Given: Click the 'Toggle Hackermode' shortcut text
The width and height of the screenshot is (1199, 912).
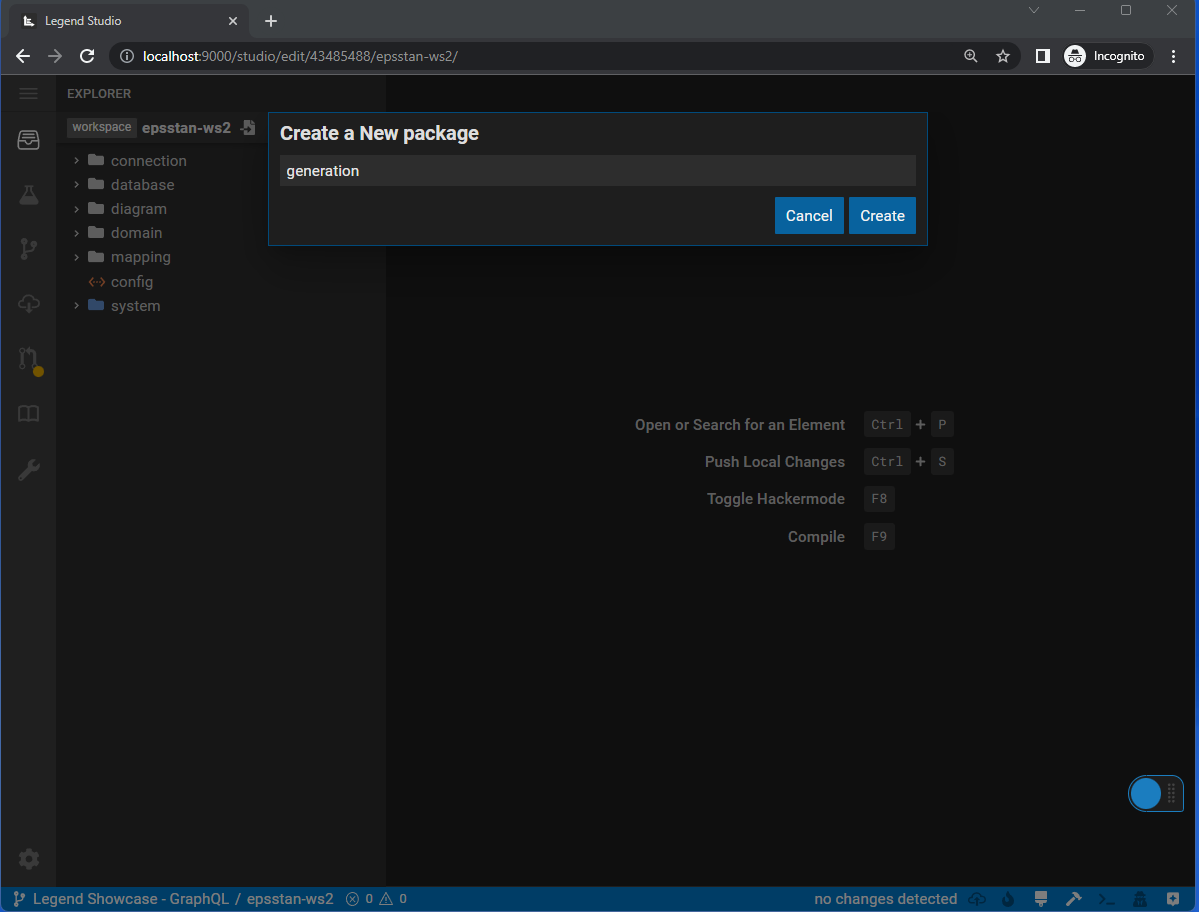Looking at the screenshot, I should tap(775, 498).
